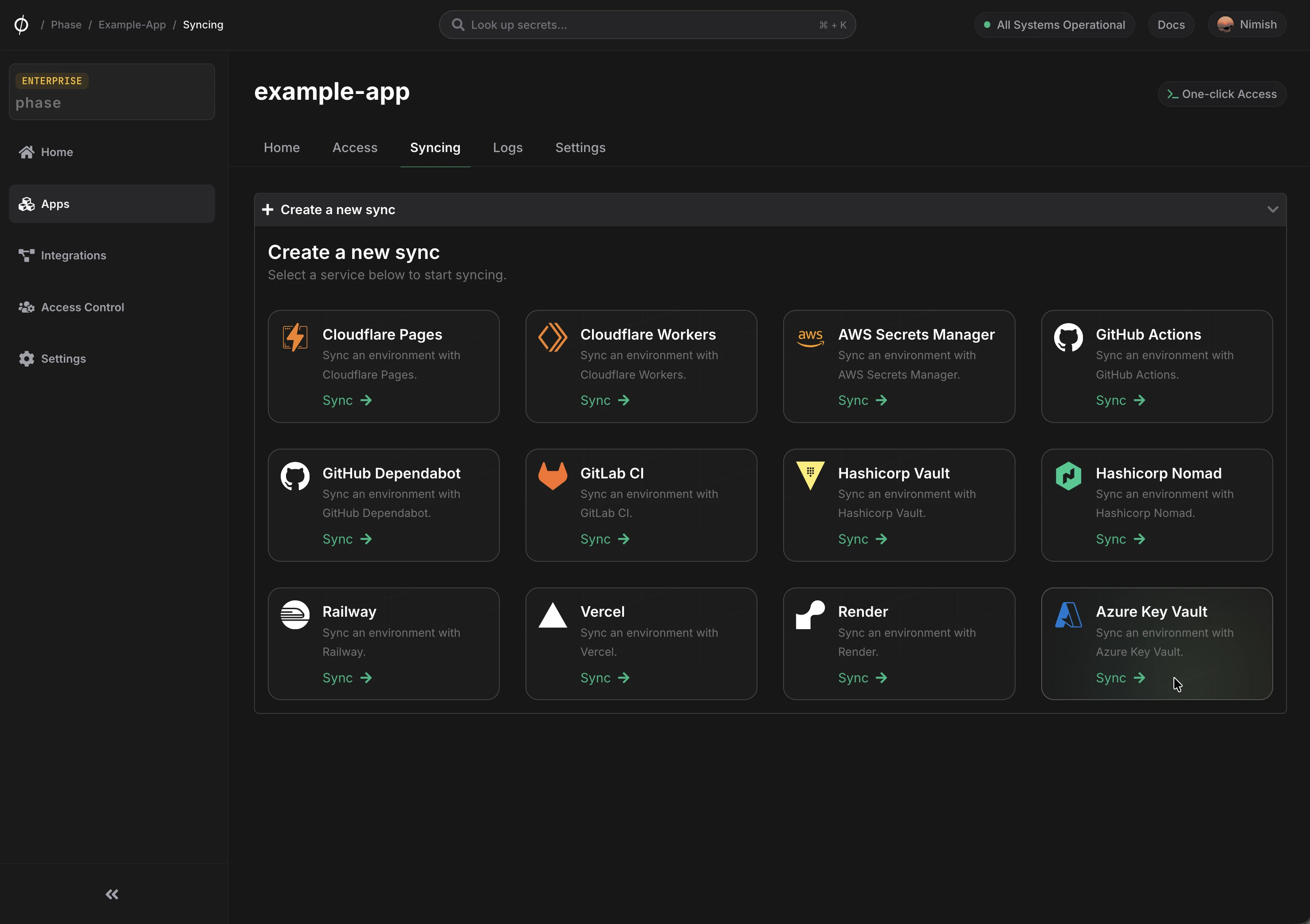1310x924 pixels.
Task: Select the Vercel triangle icon
Action: 552,614
